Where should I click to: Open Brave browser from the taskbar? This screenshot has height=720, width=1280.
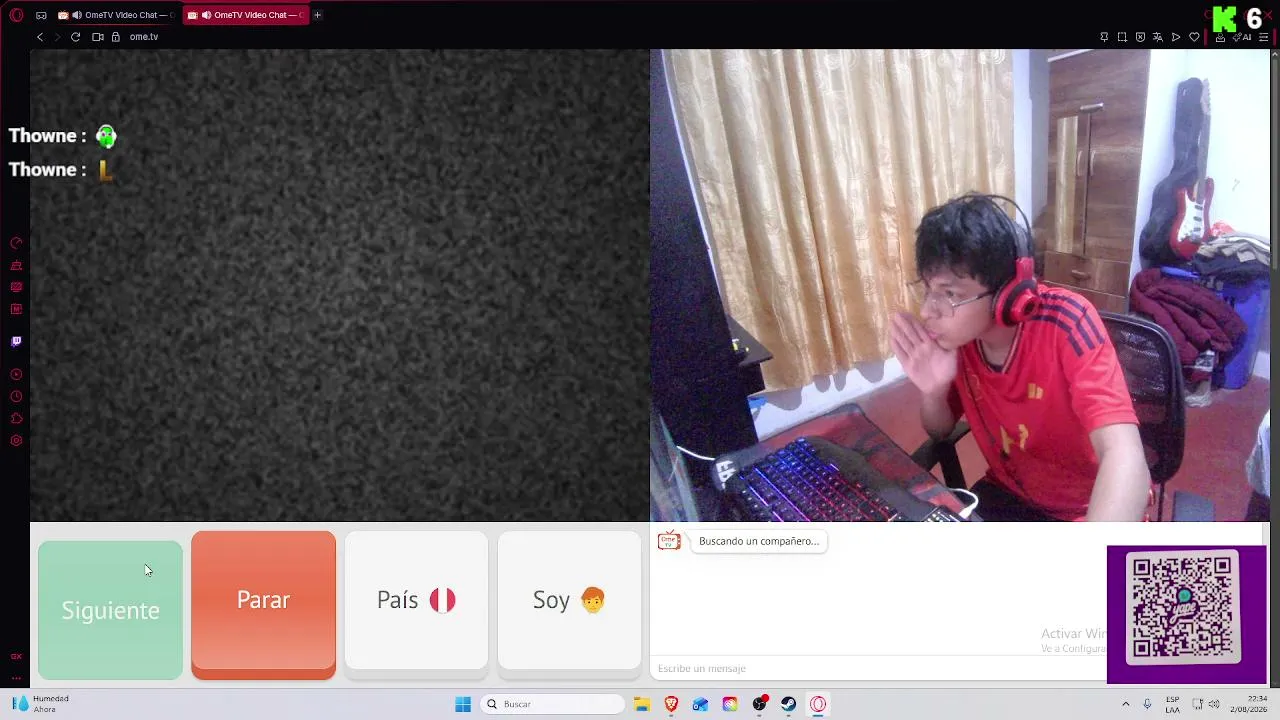671,704
